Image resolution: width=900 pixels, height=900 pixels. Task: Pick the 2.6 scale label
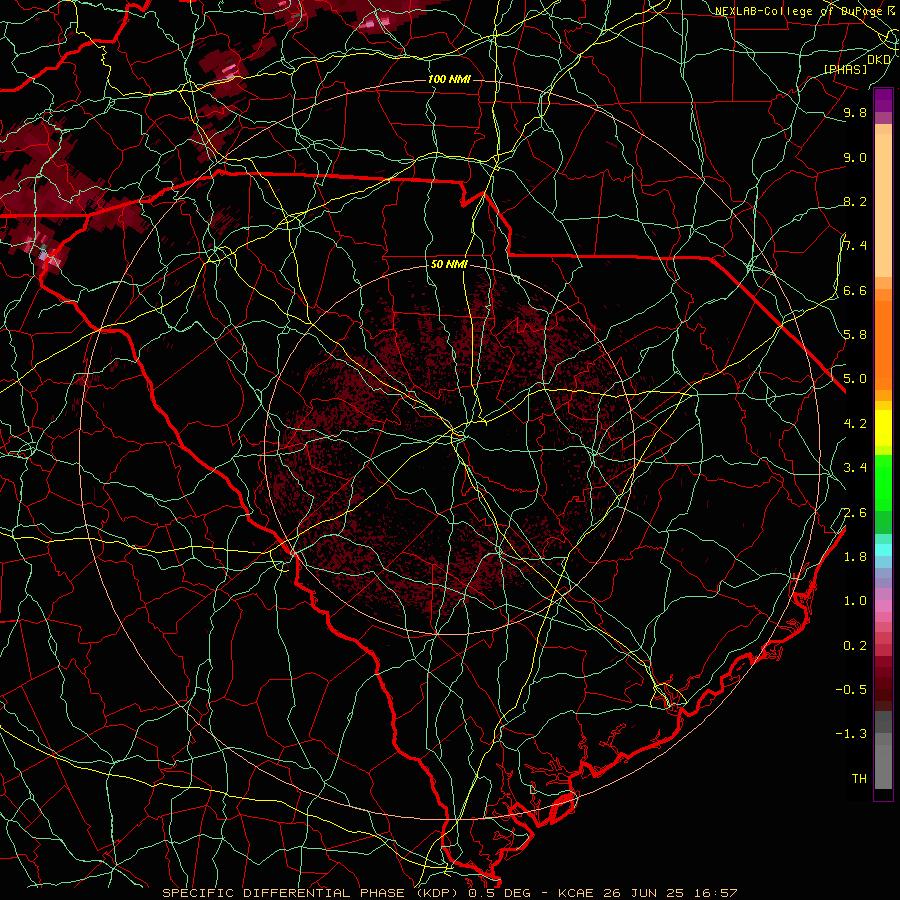tap(855, 513)
